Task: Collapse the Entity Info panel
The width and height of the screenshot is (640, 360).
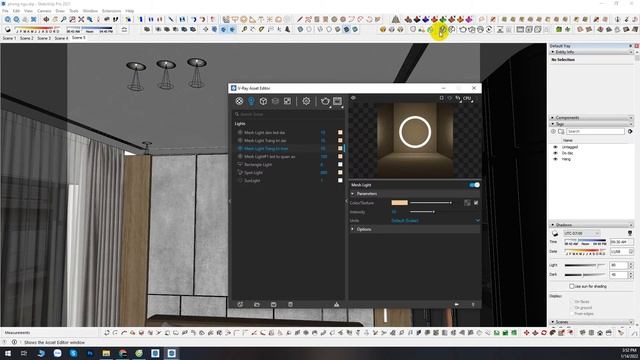Action: (553, 52)
